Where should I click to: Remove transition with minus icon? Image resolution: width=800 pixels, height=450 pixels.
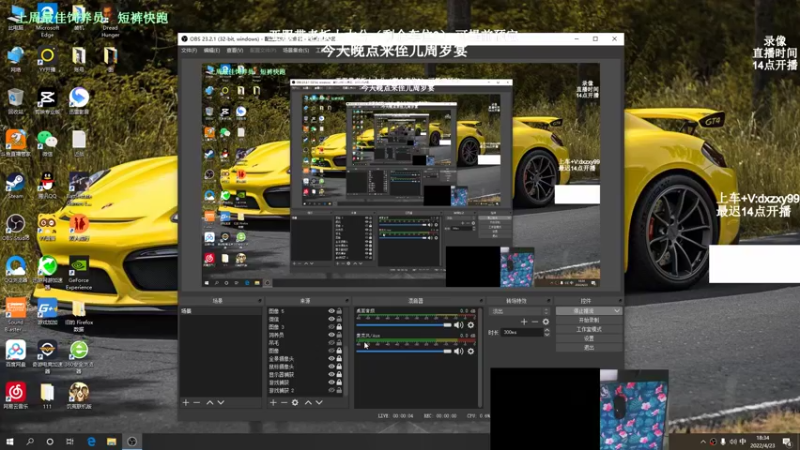pos(535,321)
